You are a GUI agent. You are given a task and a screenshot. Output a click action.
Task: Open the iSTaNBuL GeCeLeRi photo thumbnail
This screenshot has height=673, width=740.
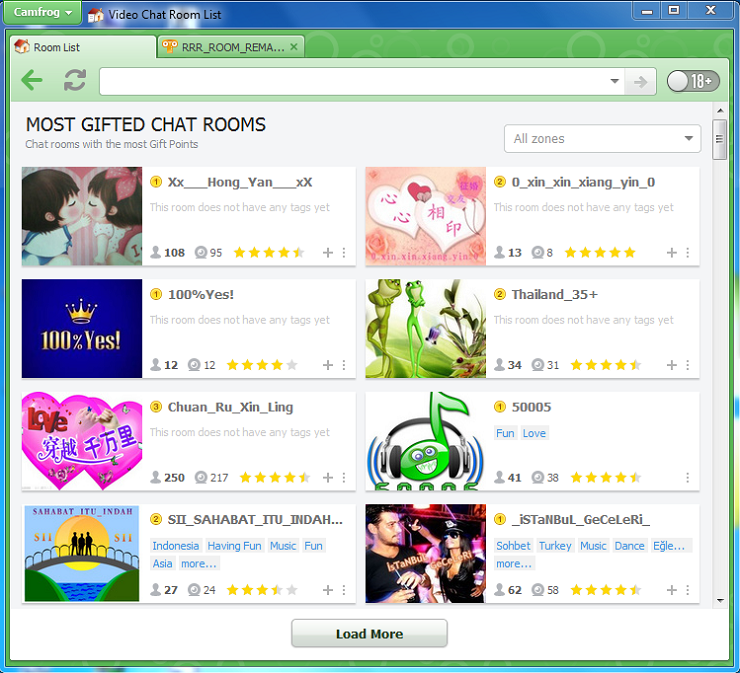click(x=425, y=553)
